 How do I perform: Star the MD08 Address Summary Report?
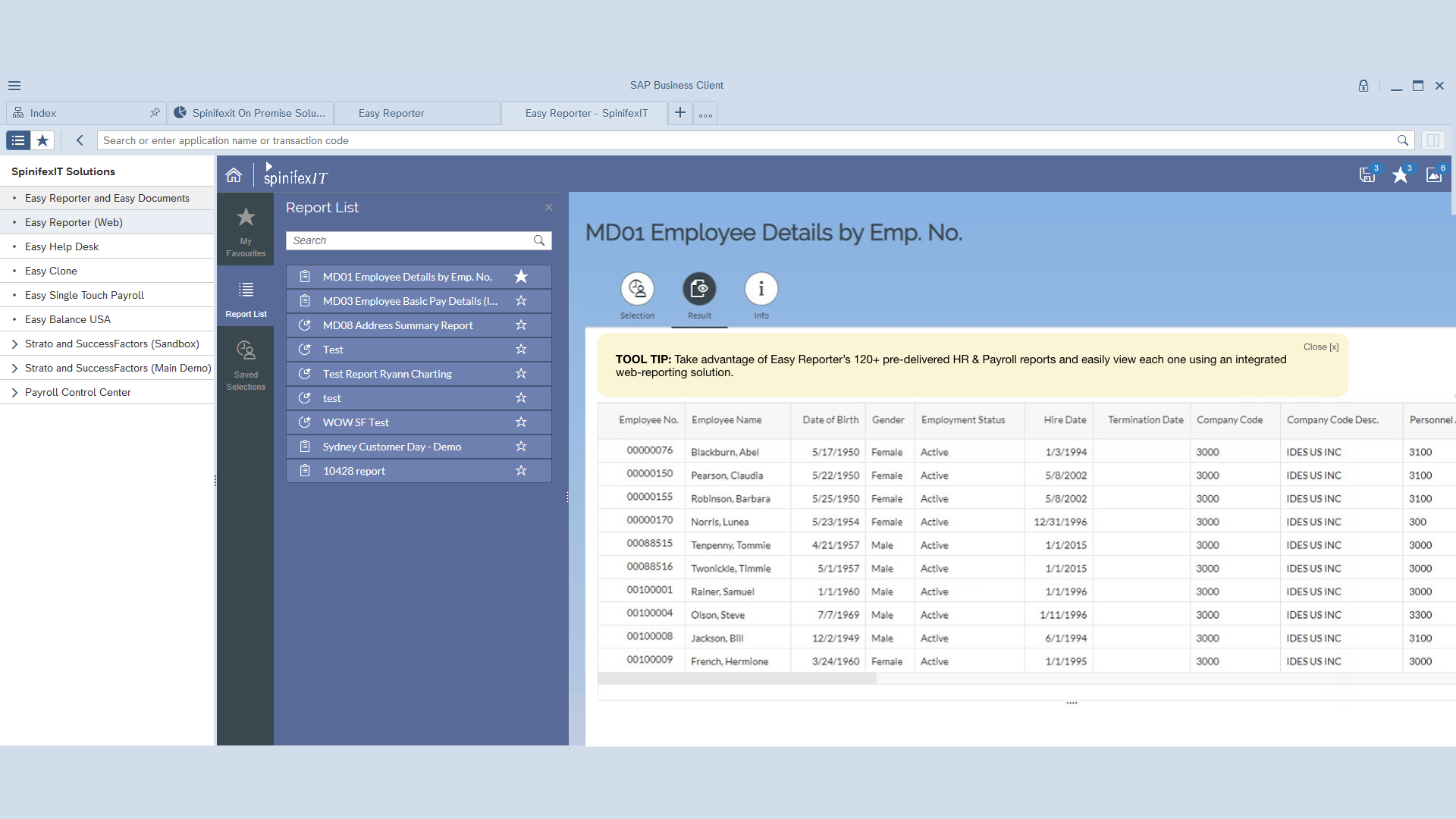click(x=521, y=325)
